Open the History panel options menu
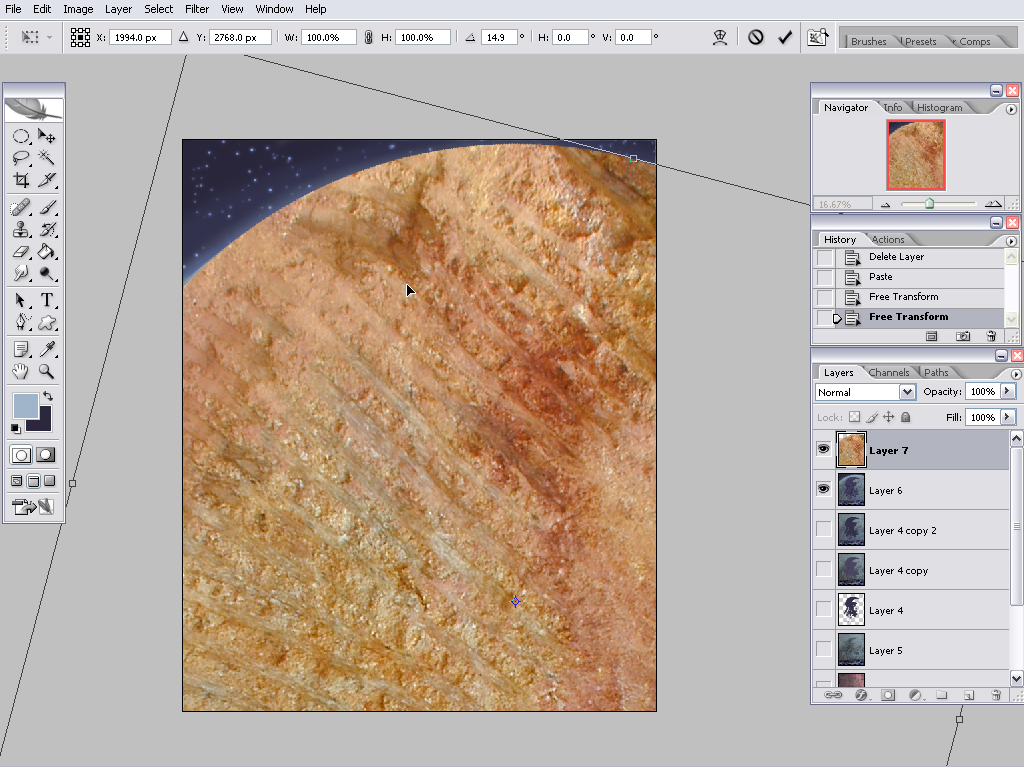 click(1011, 241)
